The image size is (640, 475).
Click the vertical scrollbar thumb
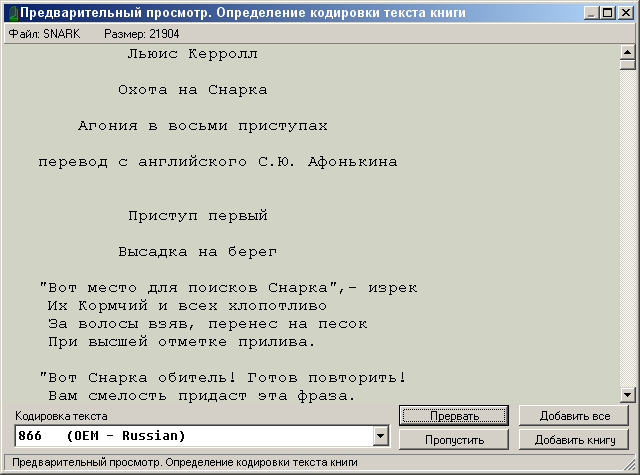click(627, 65)
